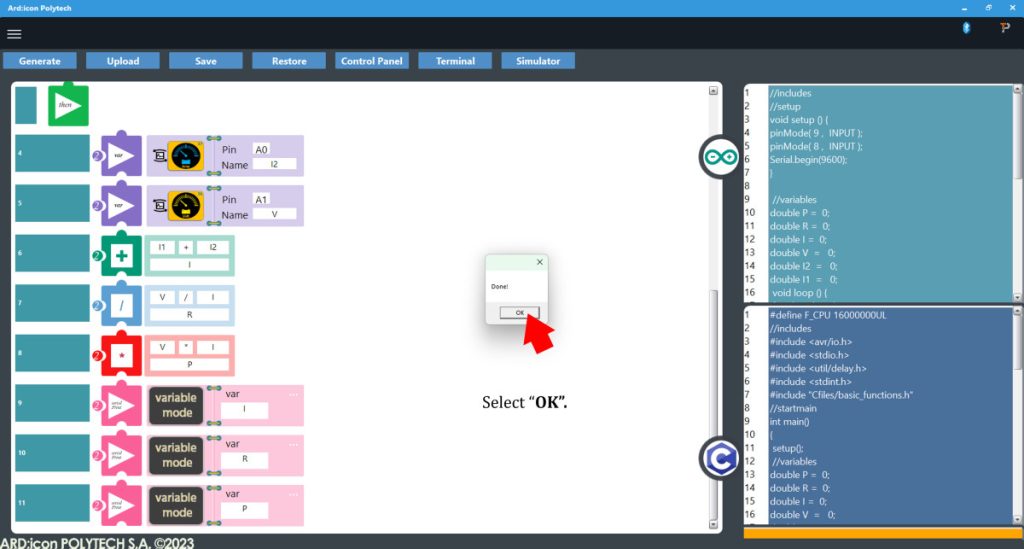Open the hamburger menu
1024x549 pixels.
(x=14, y=34)
